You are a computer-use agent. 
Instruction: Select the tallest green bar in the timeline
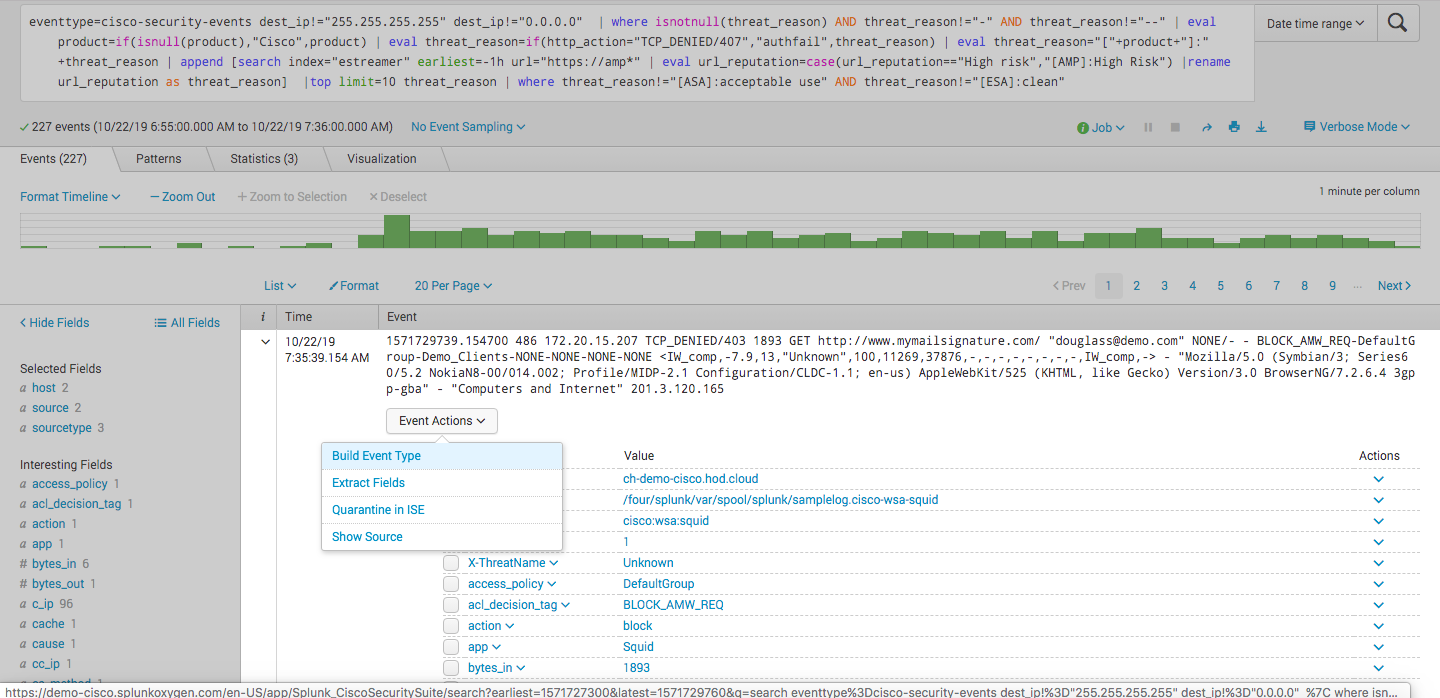tap(397, 231)
